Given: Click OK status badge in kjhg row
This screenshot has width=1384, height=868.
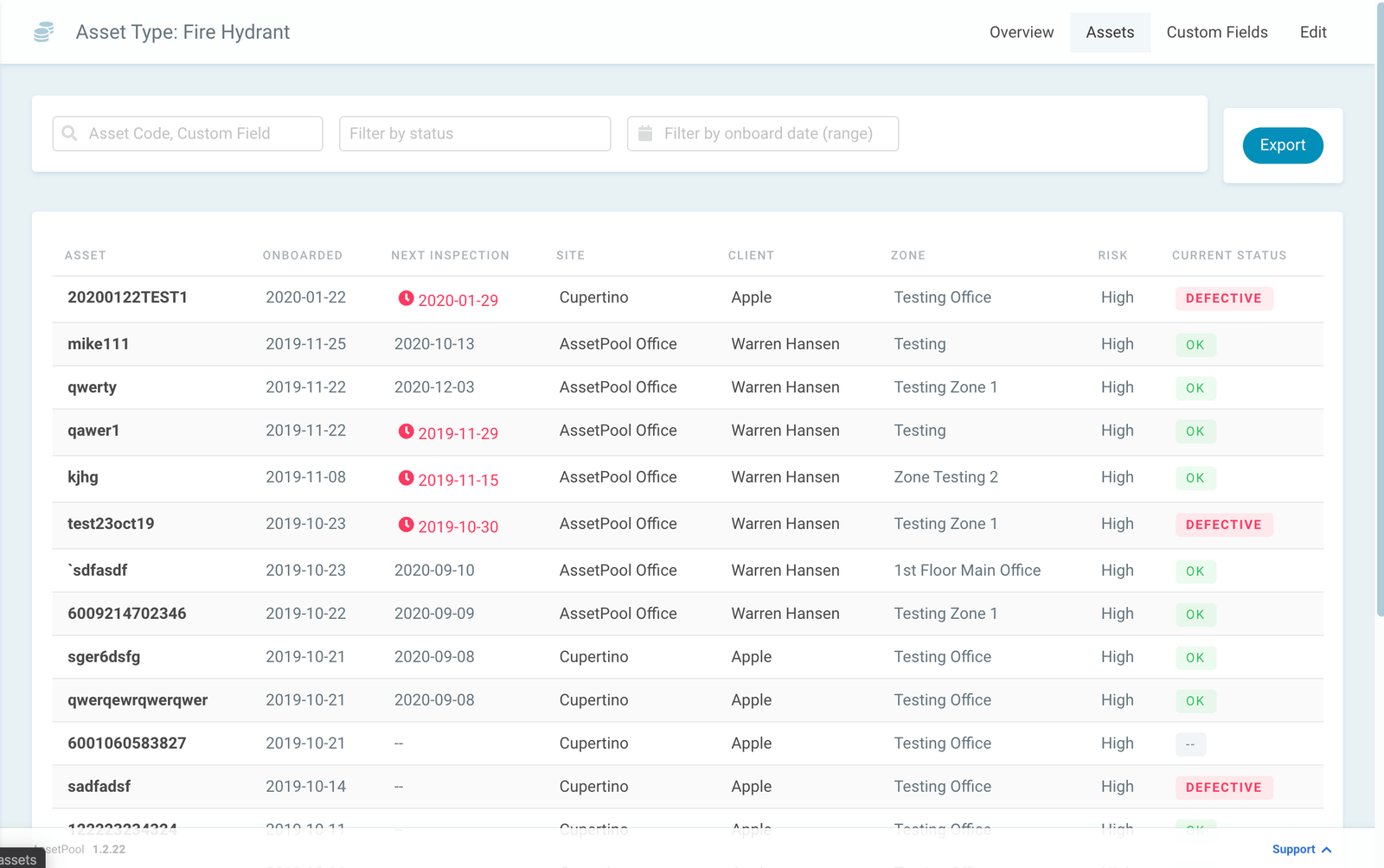Looking at the screenshot, I should tap(1195, 478).
